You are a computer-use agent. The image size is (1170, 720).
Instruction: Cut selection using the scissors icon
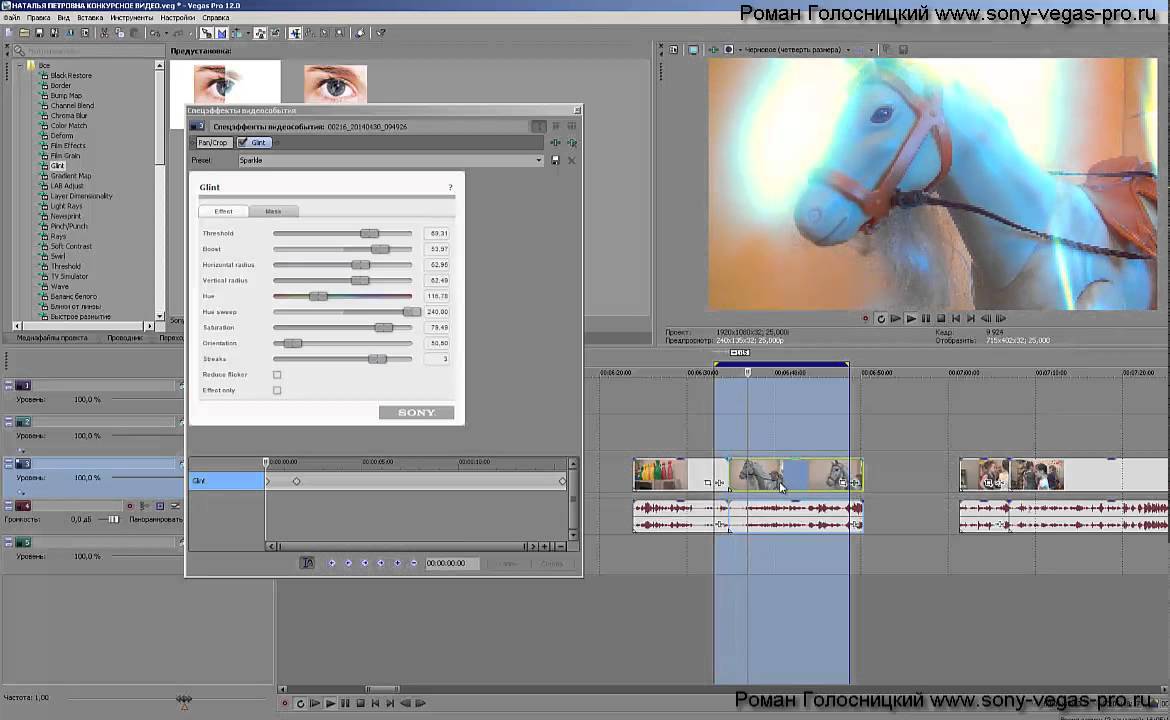click(104, 33)
